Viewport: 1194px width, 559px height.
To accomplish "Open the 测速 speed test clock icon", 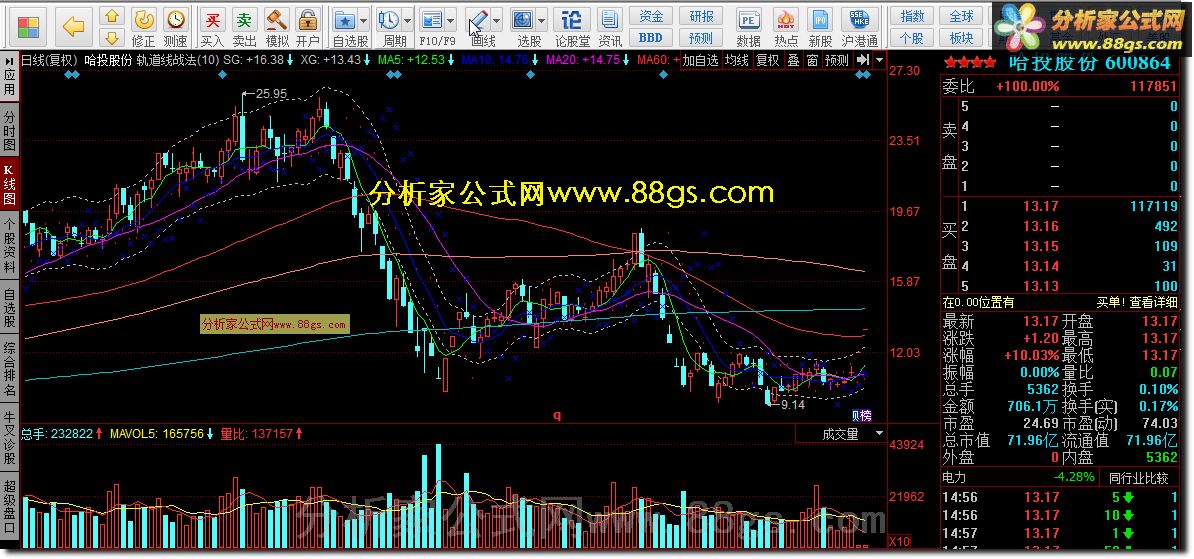I will (176, 27).
